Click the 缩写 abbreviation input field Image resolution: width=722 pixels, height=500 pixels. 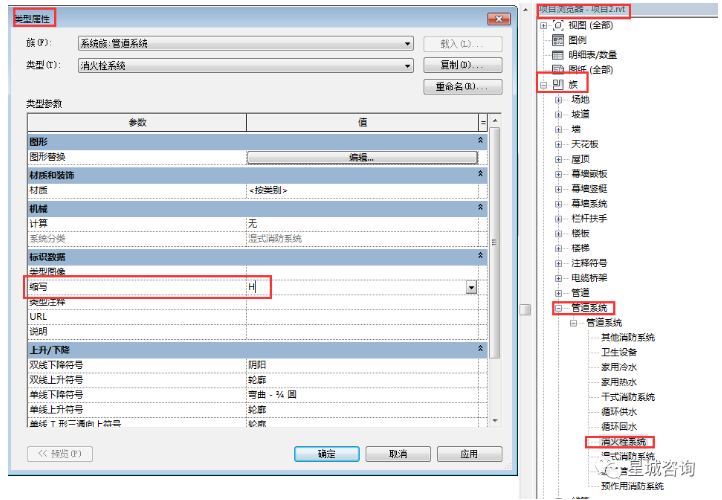356,287
